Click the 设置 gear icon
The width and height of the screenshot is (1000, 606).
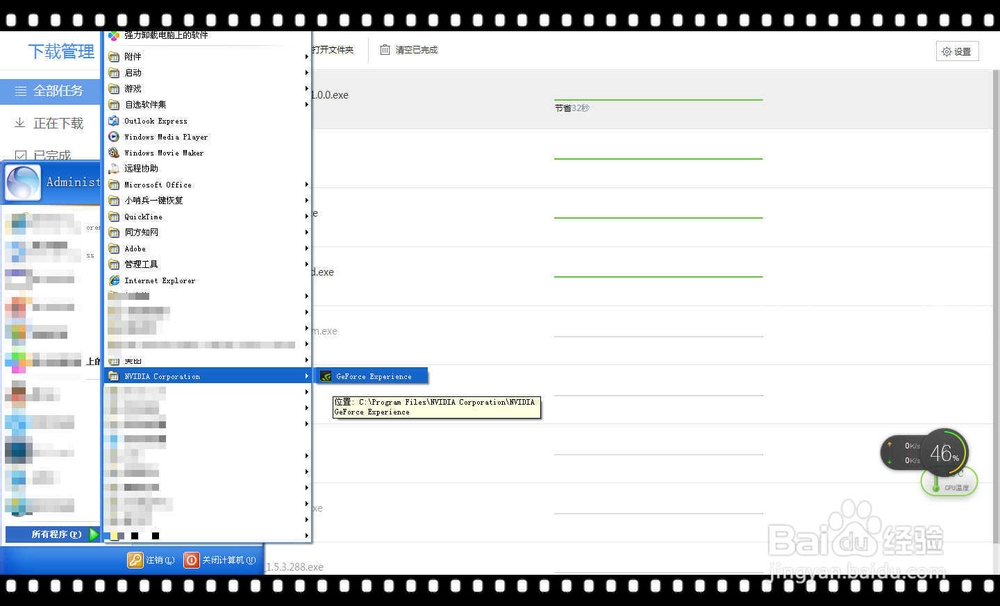(x=946, y=52)
